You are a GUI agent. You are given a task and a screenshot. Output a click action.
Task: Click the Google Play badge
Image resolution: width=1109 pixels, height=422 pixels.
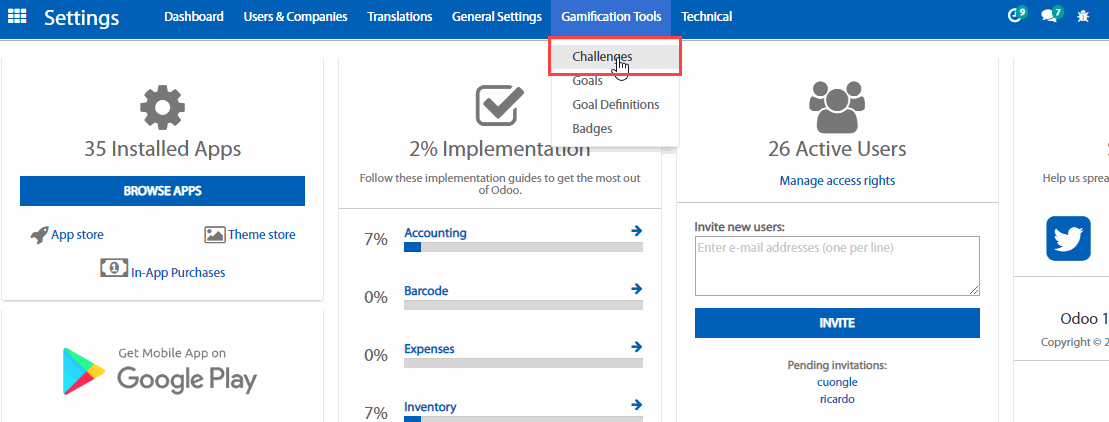[161, 370]
